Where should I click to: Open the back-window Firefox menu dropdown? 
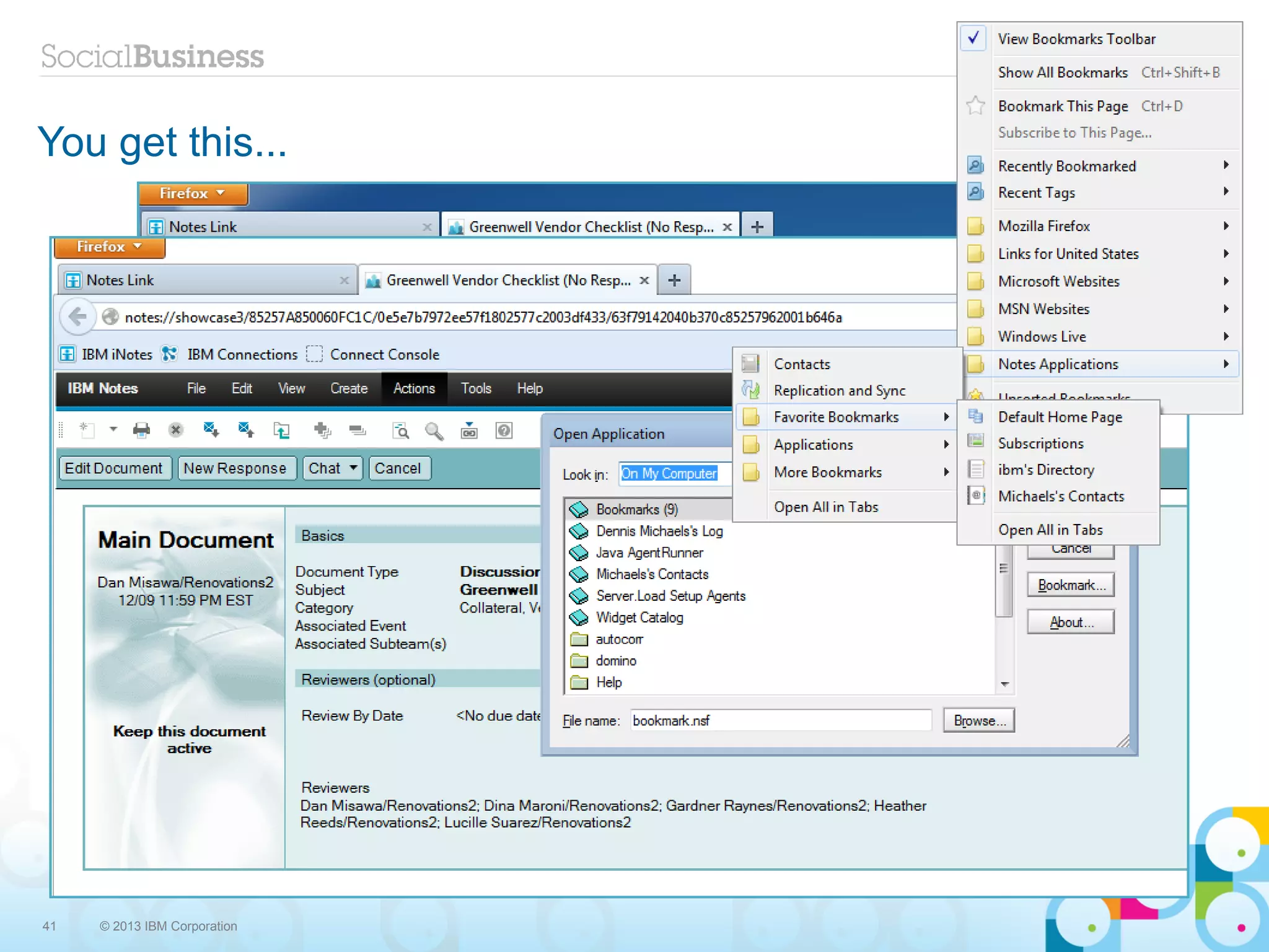pyautogui.click(x=193, y=193)
